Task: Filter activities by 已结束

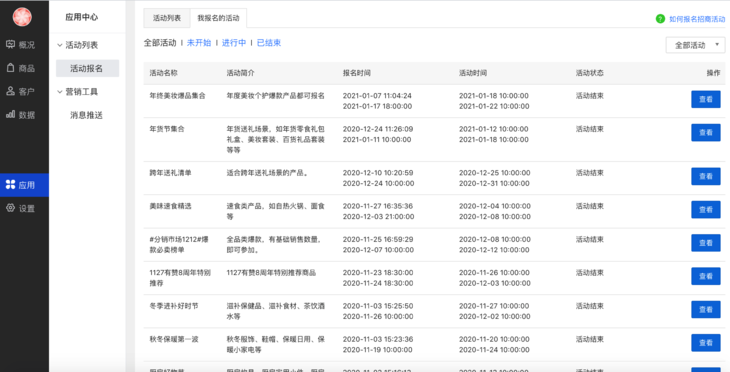Action: [x=269, y=43]
